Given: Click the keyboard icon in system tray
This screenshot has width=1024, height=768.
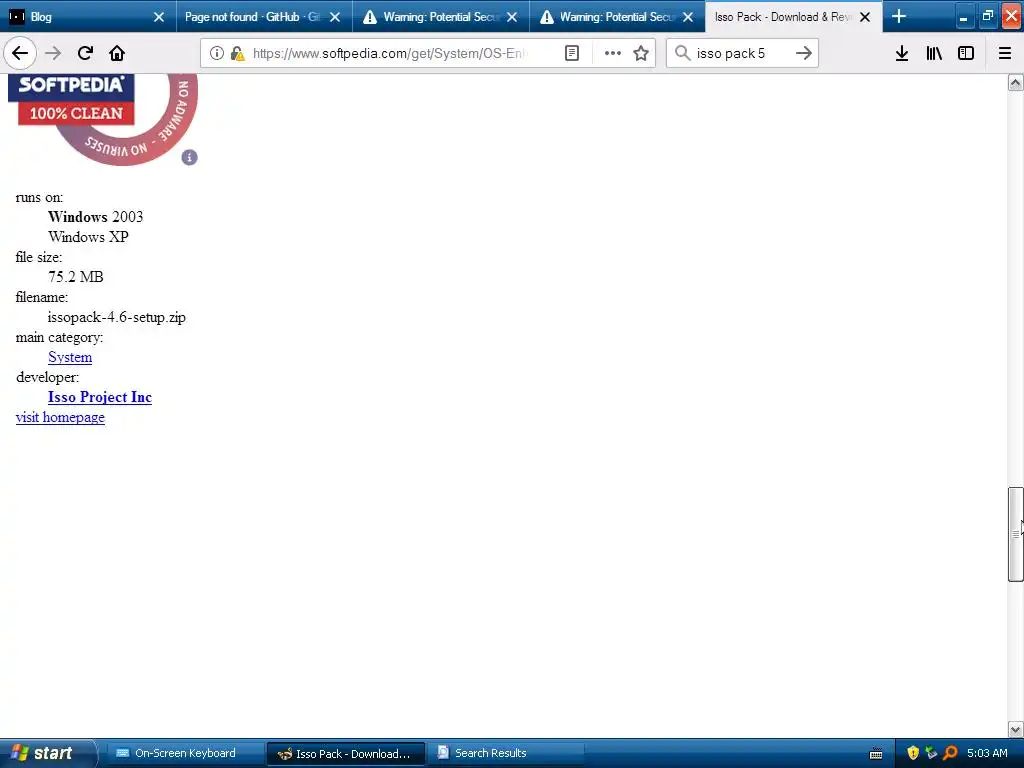Looking at the screenshot, I should (876, 754).
